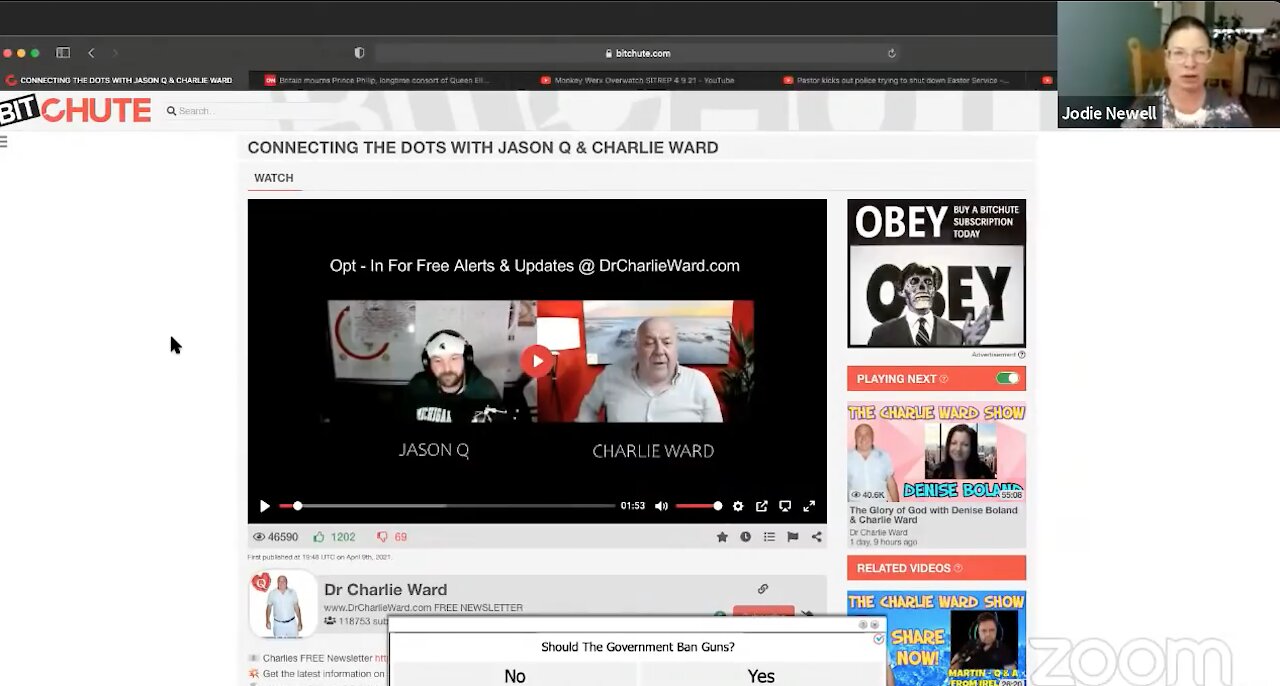Click the thumbs down dislike icon
This screenshot has height=686, width=1280.
click(382, 537)
